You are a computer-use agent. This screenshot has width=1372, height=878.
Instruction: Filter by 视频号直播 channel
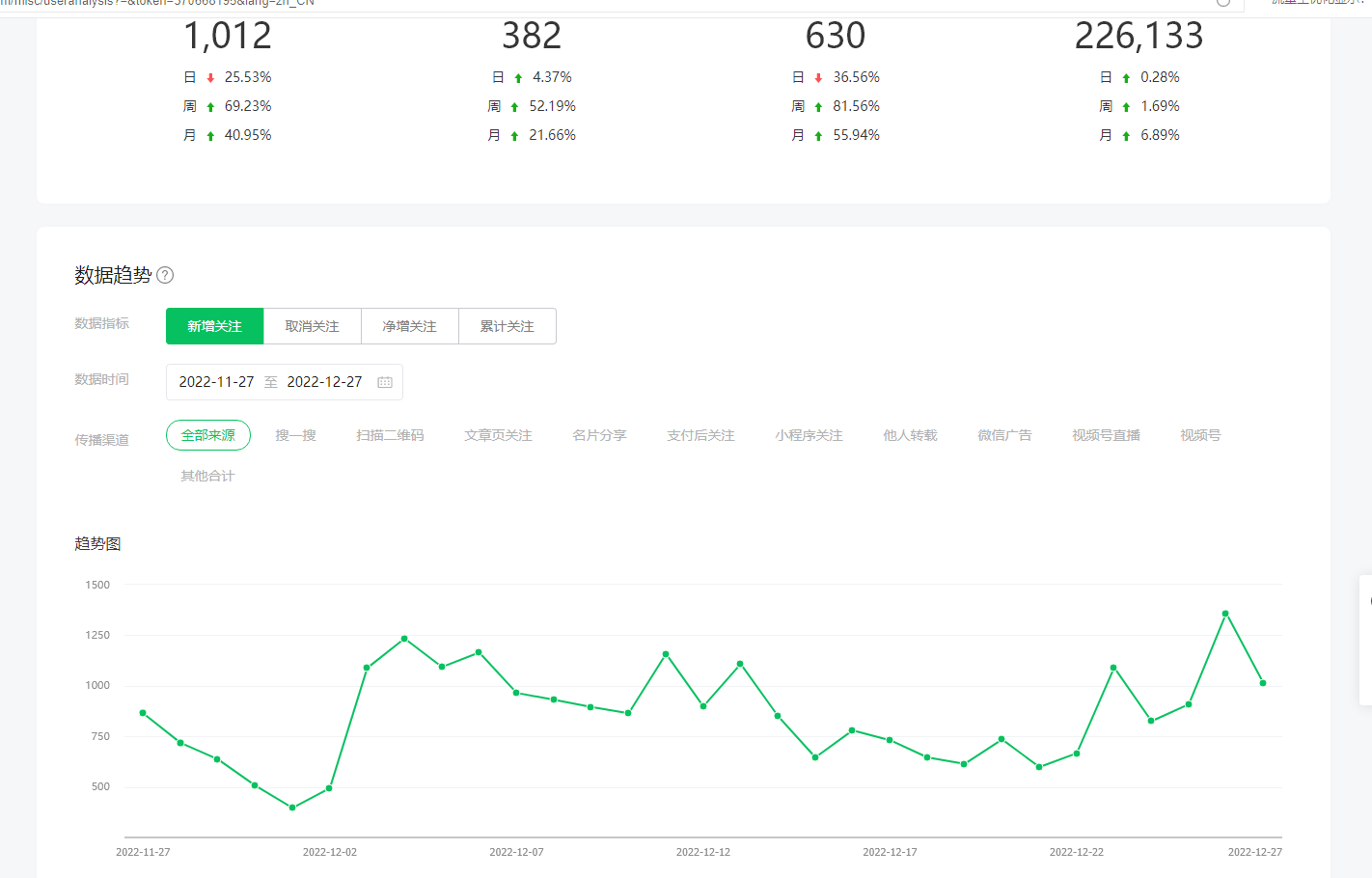1106,435
